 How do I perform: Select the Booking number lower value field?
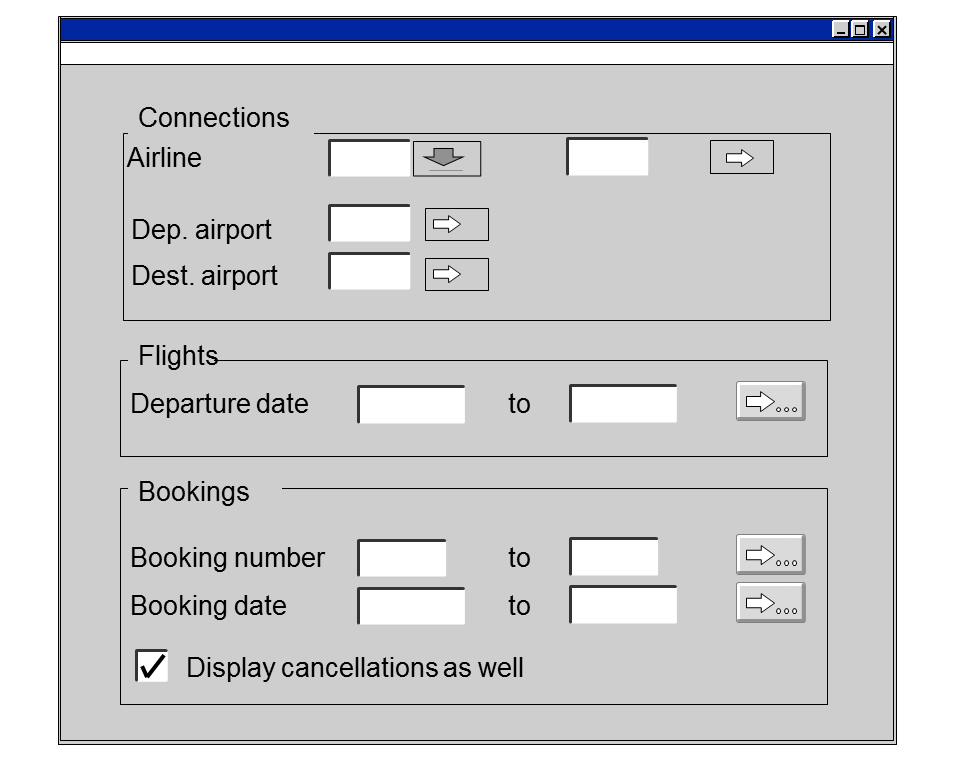tap(402, 558)
